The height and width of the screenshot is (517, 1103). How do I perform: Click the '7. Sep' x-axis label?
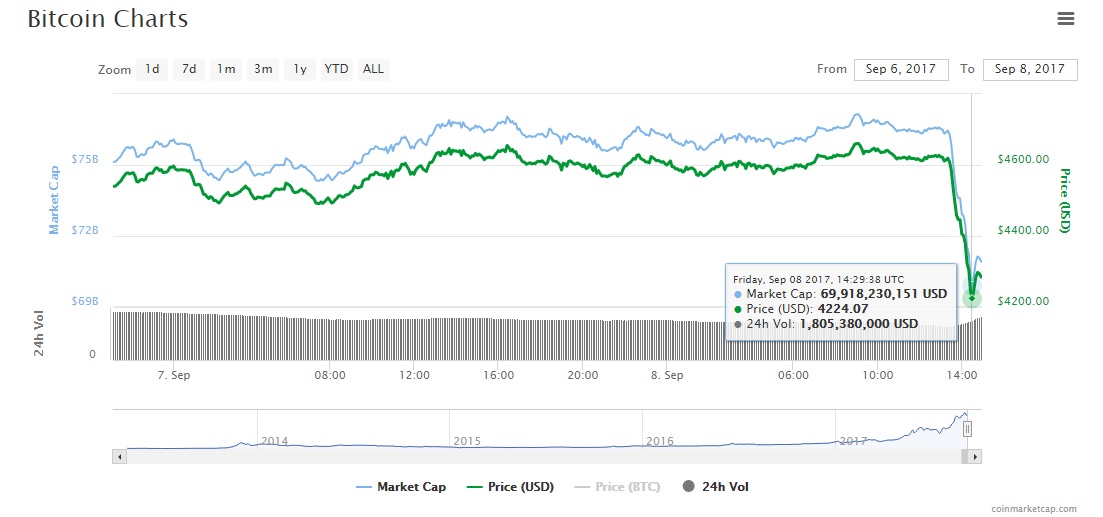click(x=173, y=375)
